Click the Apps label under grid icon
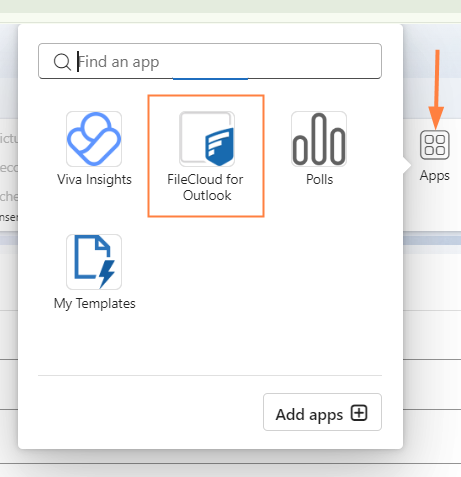The image size is (461, 477). point(435,176)
